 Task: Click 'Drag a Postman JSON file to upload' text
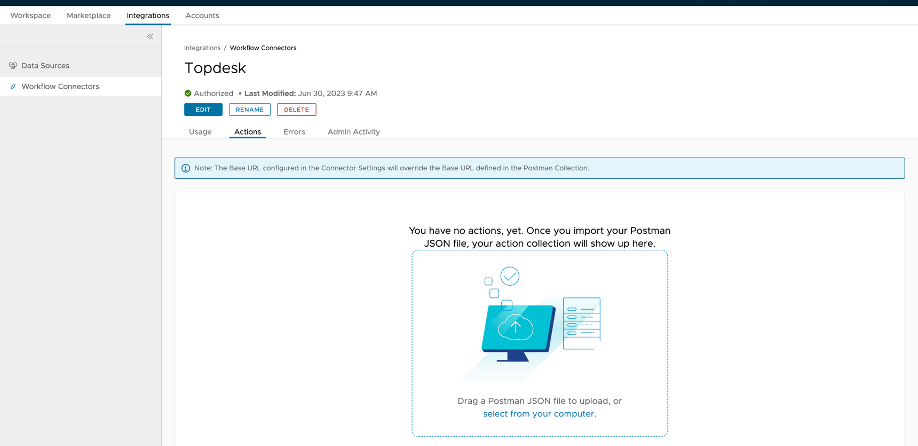pyautogui.click(x=539, y=401)
